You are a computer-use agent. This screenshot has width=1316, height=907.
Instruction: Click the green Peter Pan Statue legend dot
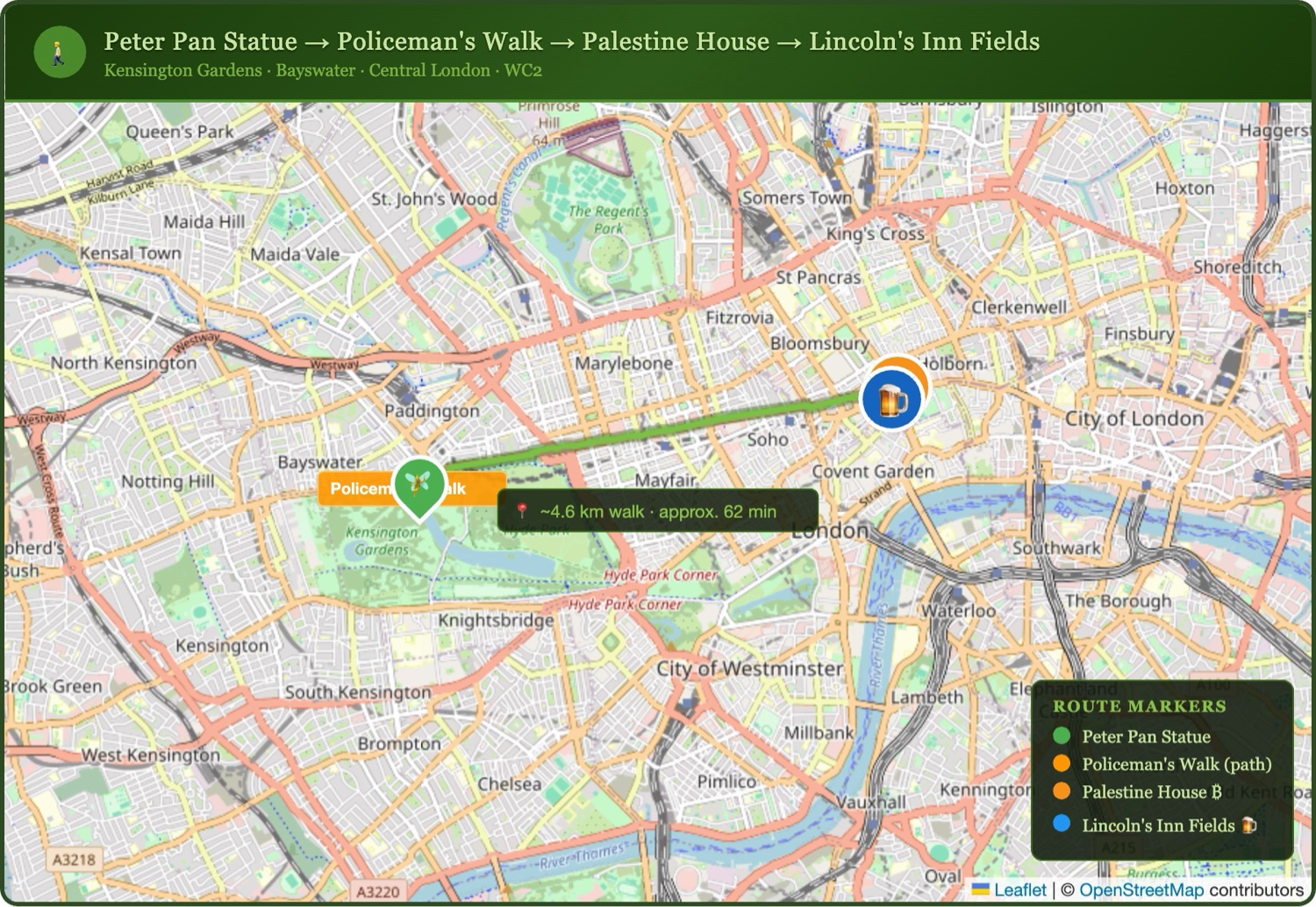[1062, 736]
